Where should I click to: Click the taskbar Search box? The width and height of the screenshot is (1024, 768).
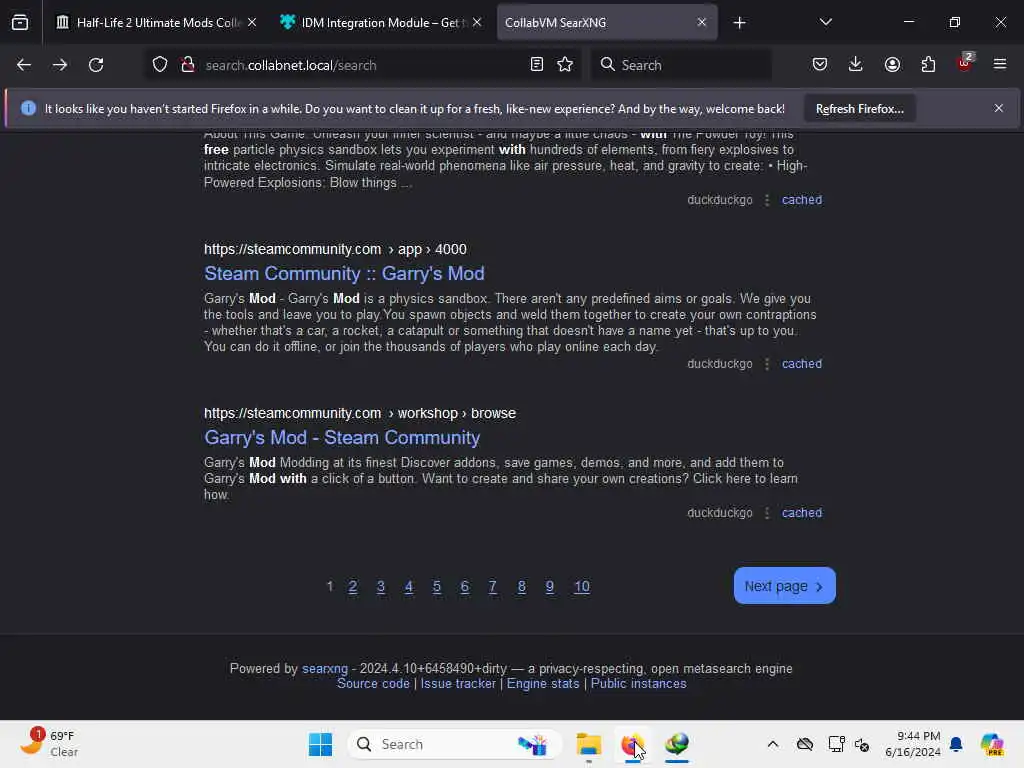(x=455, y=744)
